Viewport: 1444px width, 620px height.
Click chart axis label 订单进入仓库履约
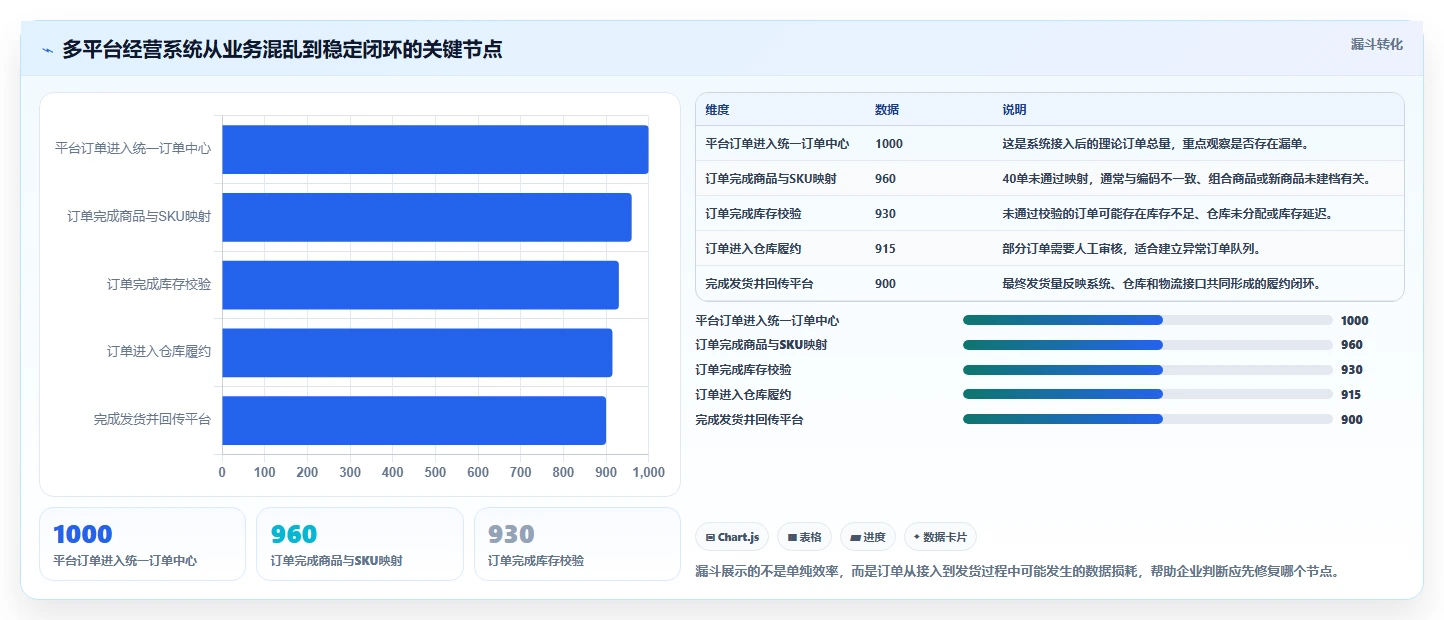[x=159, y=352]
